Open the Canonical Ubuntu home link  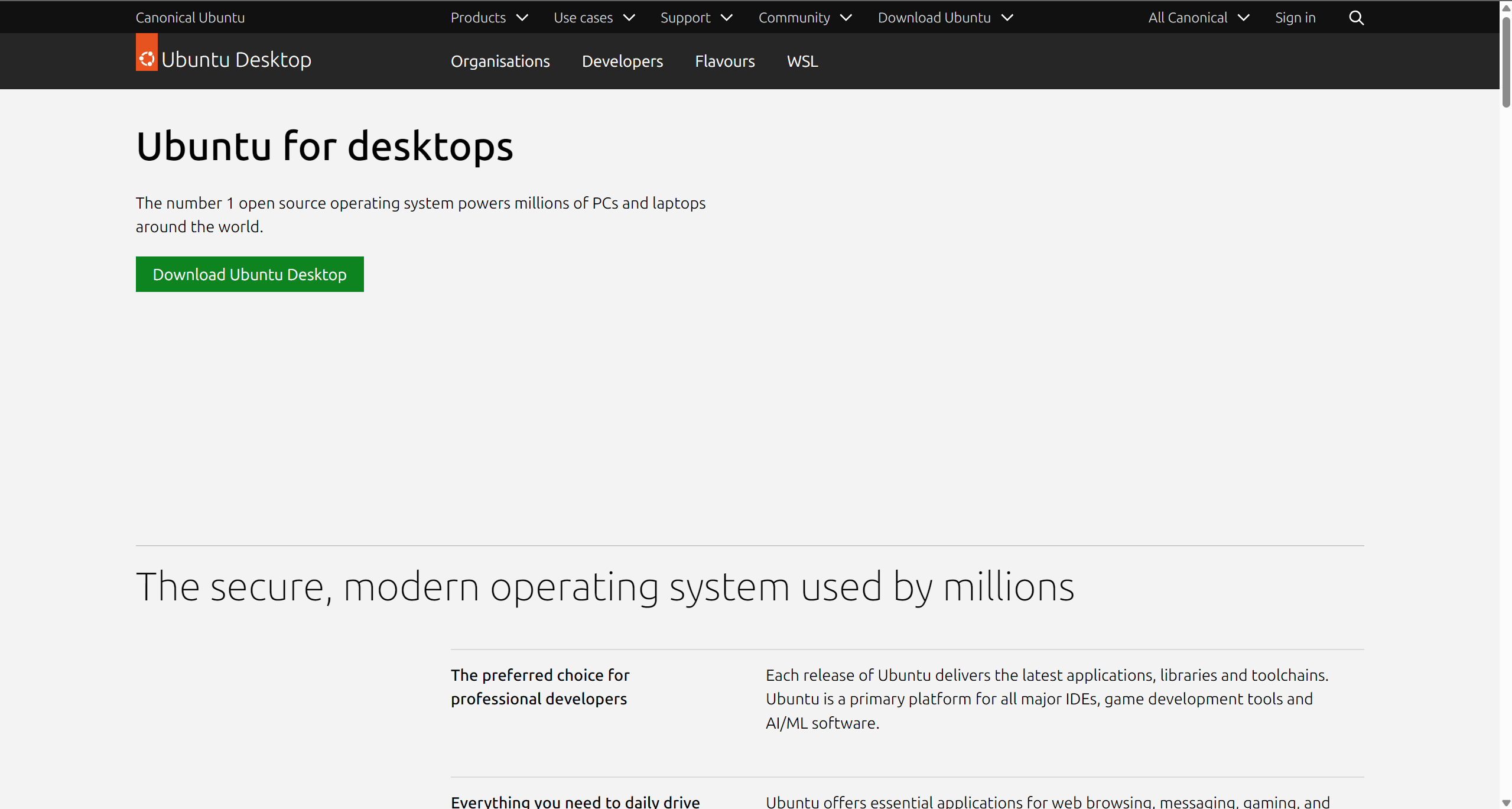click(190, 18)
